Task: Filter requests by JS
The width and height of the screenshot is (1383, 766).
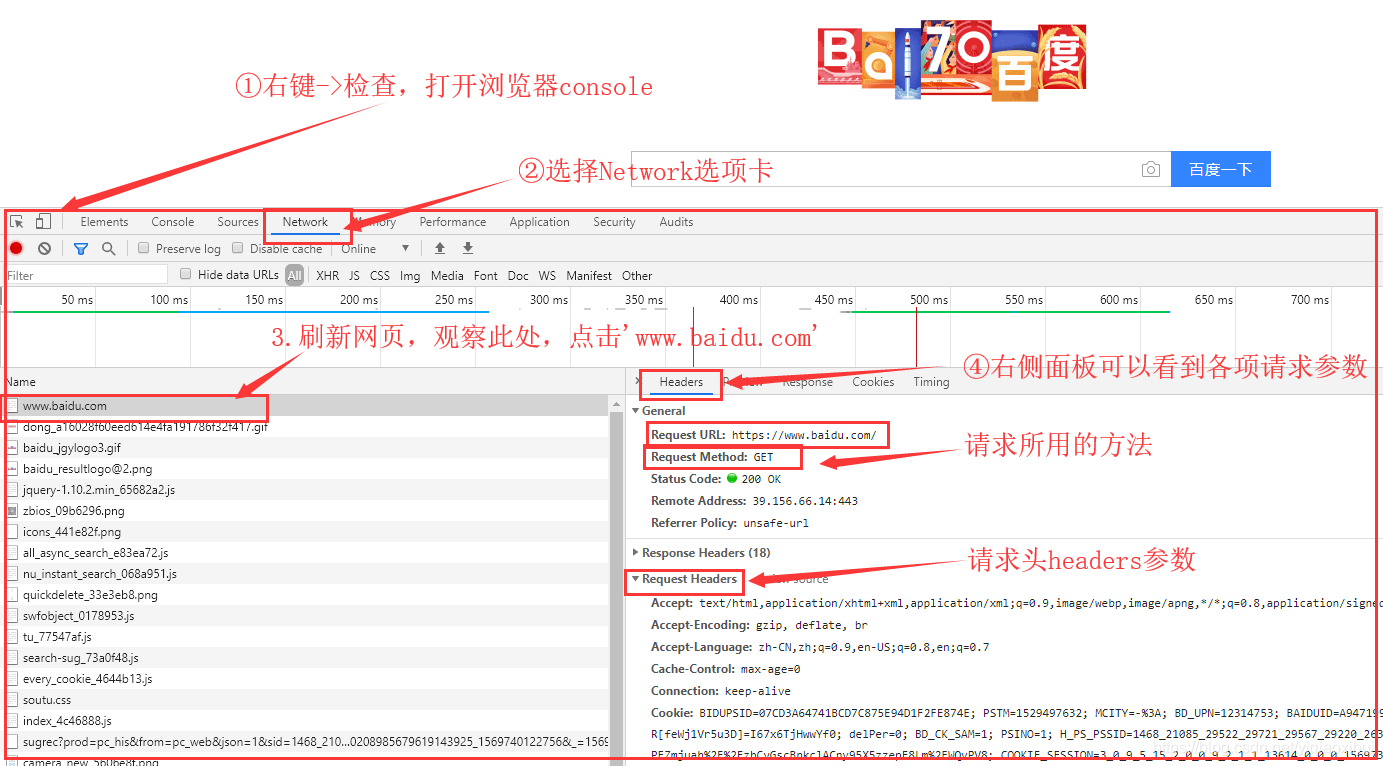Action: pyautogui.click(x=354, y=275)
